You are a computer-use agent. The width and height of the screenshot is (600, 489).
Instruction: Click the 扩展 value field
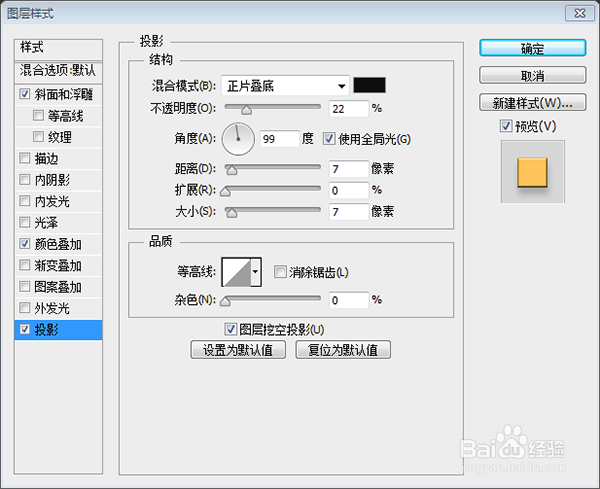tap(349, 190)
